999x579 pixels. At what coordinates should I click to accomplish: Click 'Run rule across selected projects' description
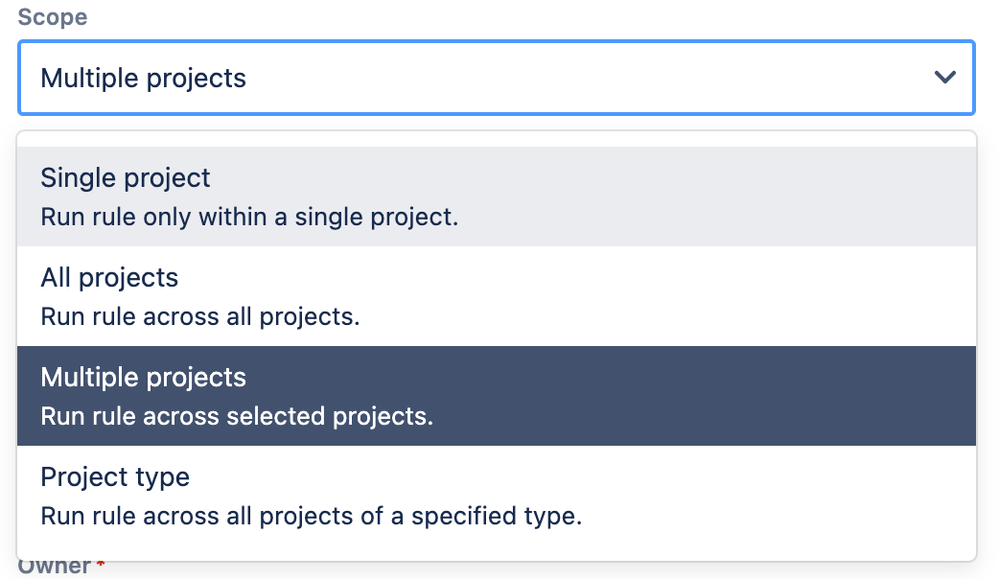(237, 416)
